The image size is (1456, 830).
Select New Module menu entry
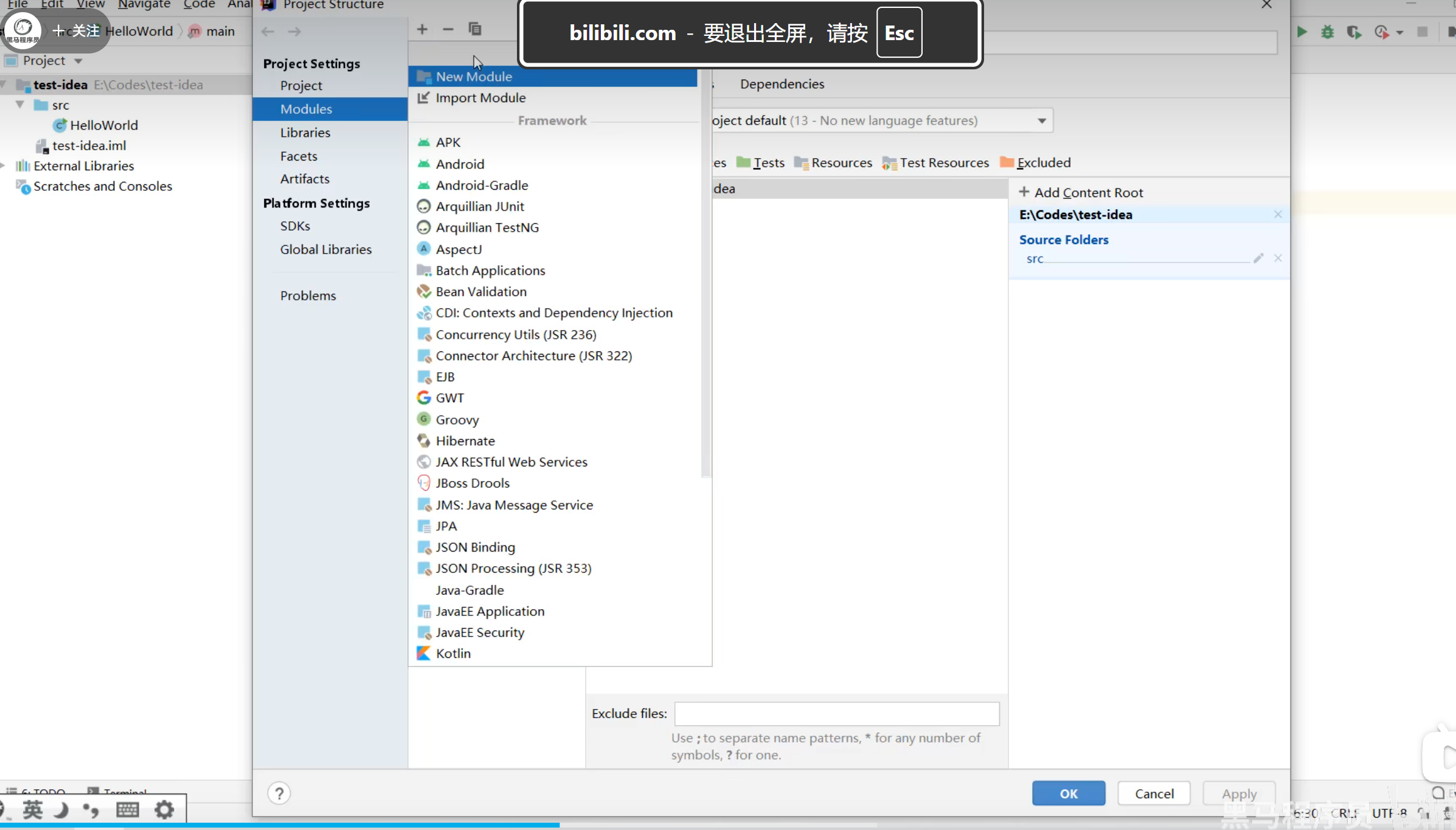[x=474, y=77]
